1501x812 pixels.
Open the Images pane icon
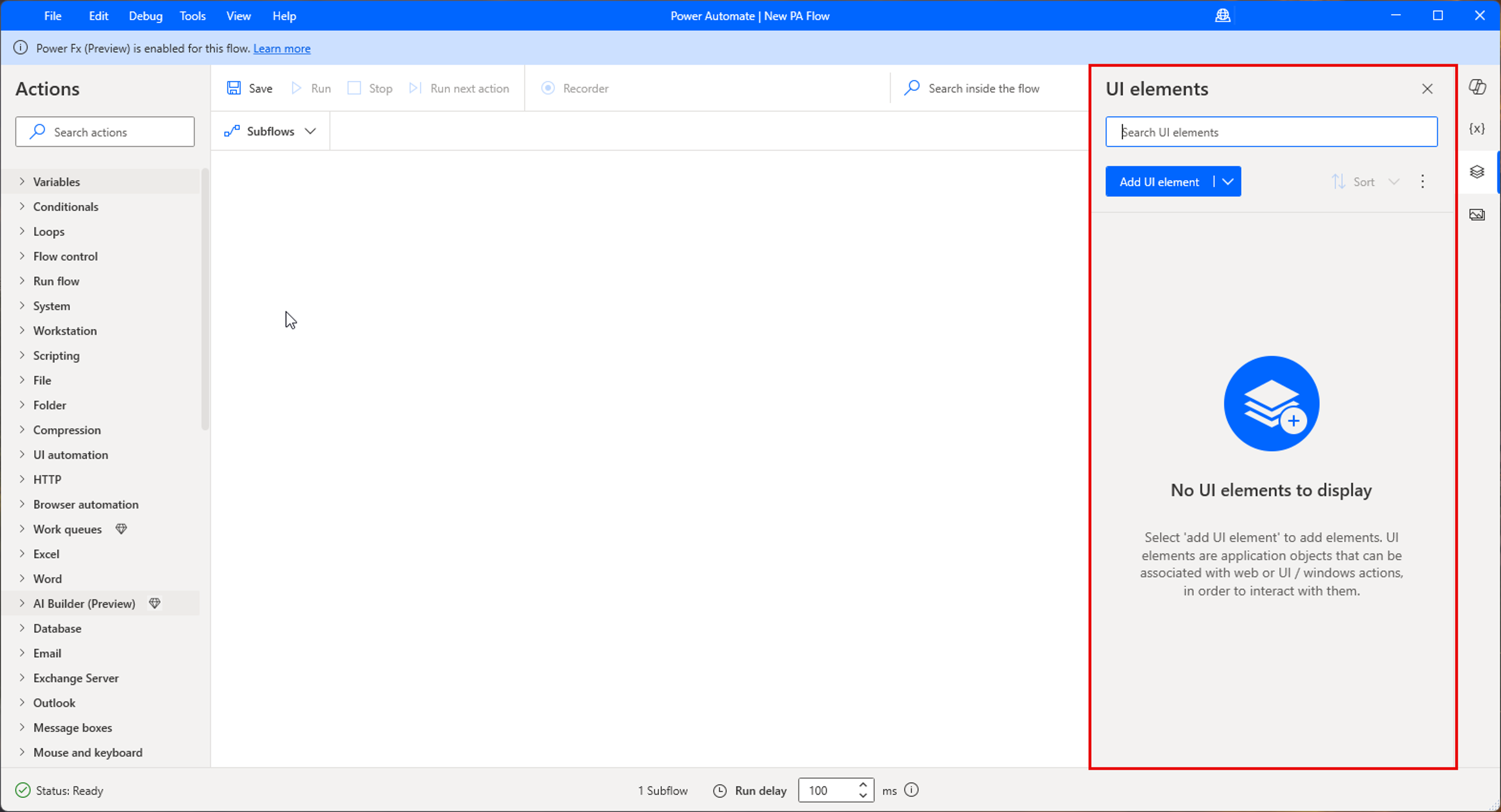point(1477,215)
